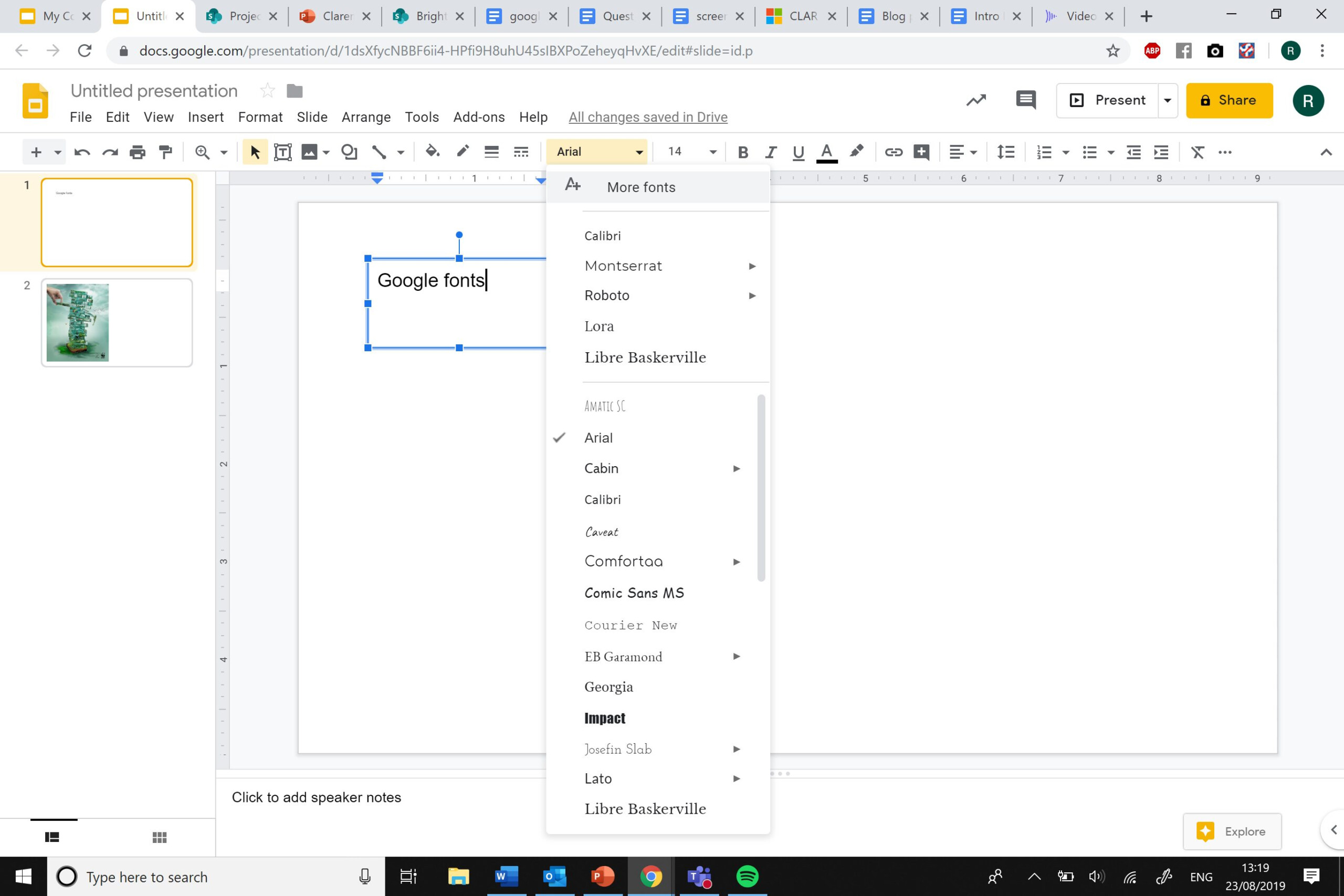Click the Underline formatting icon
The image size is (1344, 896).
[796, 152]
